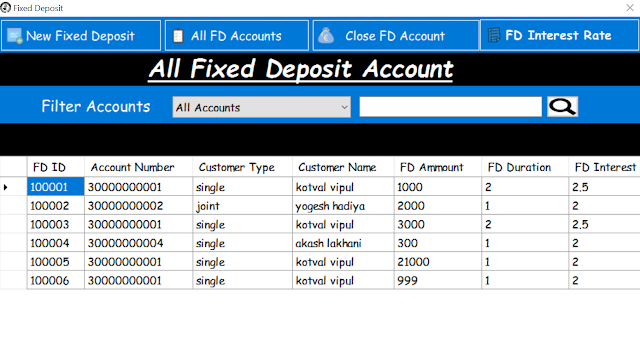Focus the filter search text box
This screenshot has height=363, width=640.
[451, 107]
